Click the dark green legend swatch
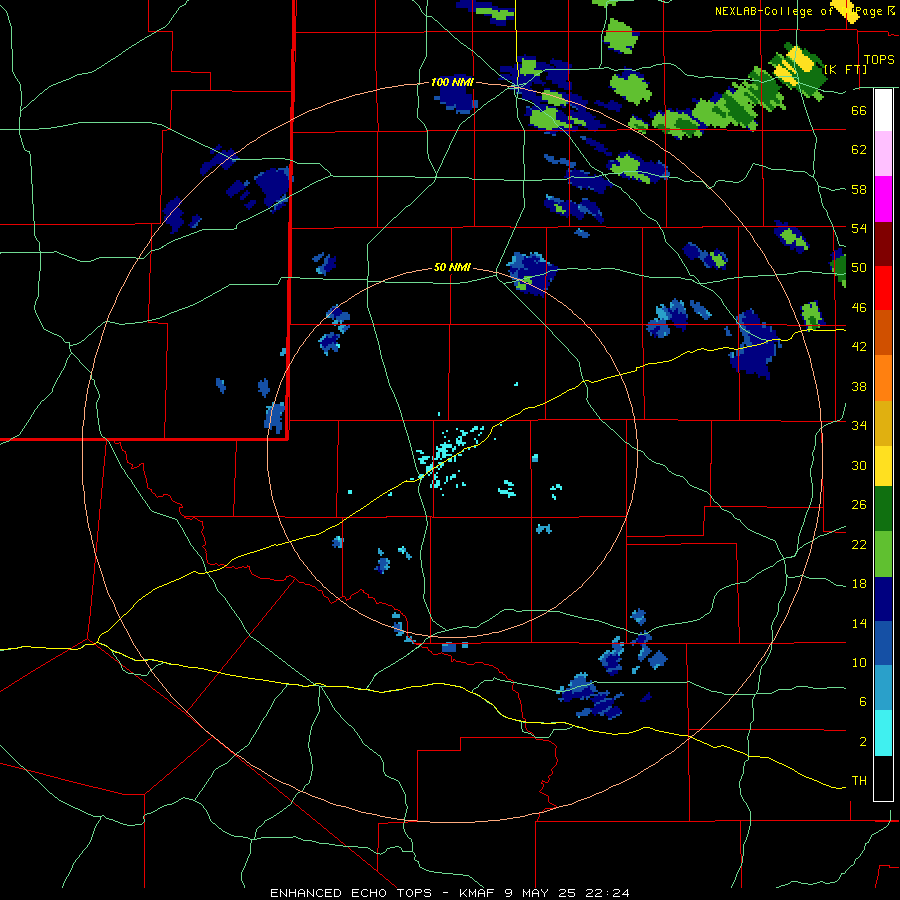The image size is (900, 900). (x=883, y=509)
